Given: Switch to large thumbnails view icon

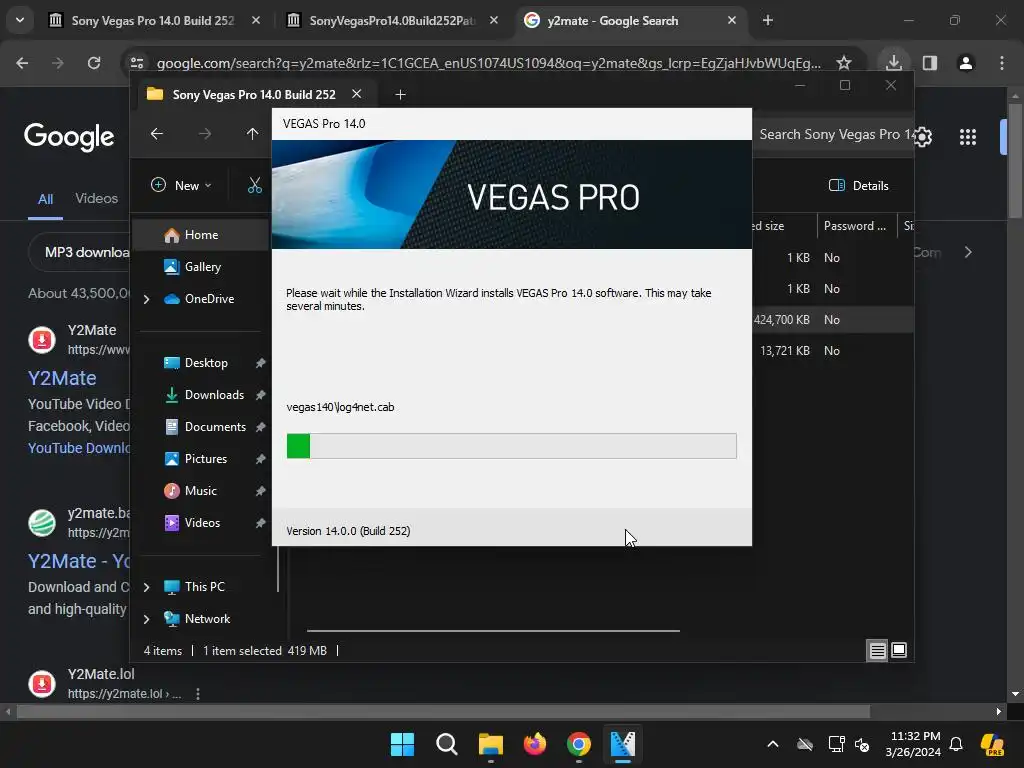Looking at the screenshot, I should [899, 650].
